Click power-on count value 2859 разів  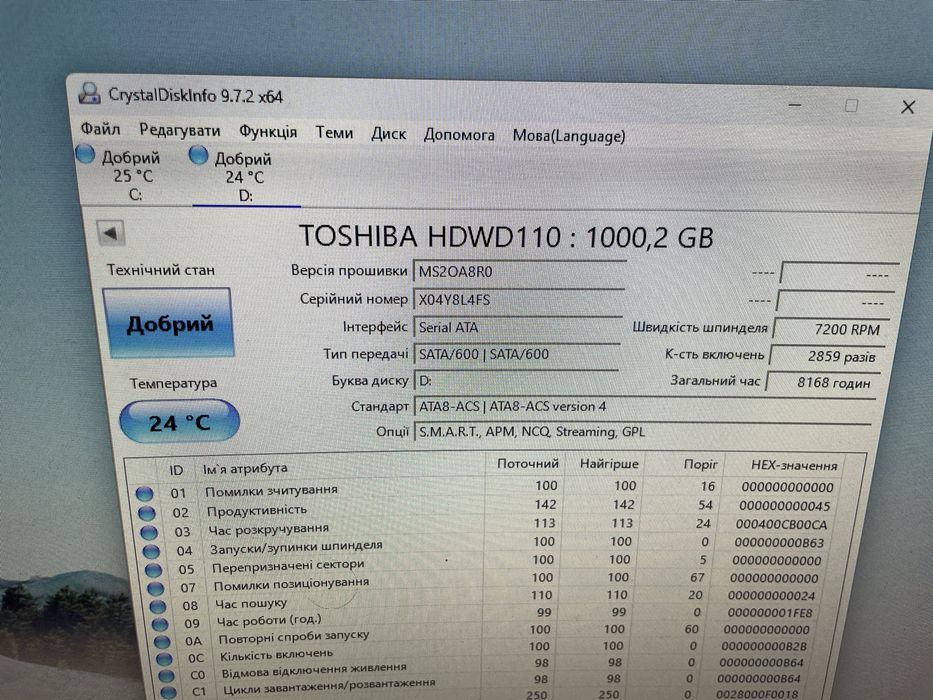[825, 356]
